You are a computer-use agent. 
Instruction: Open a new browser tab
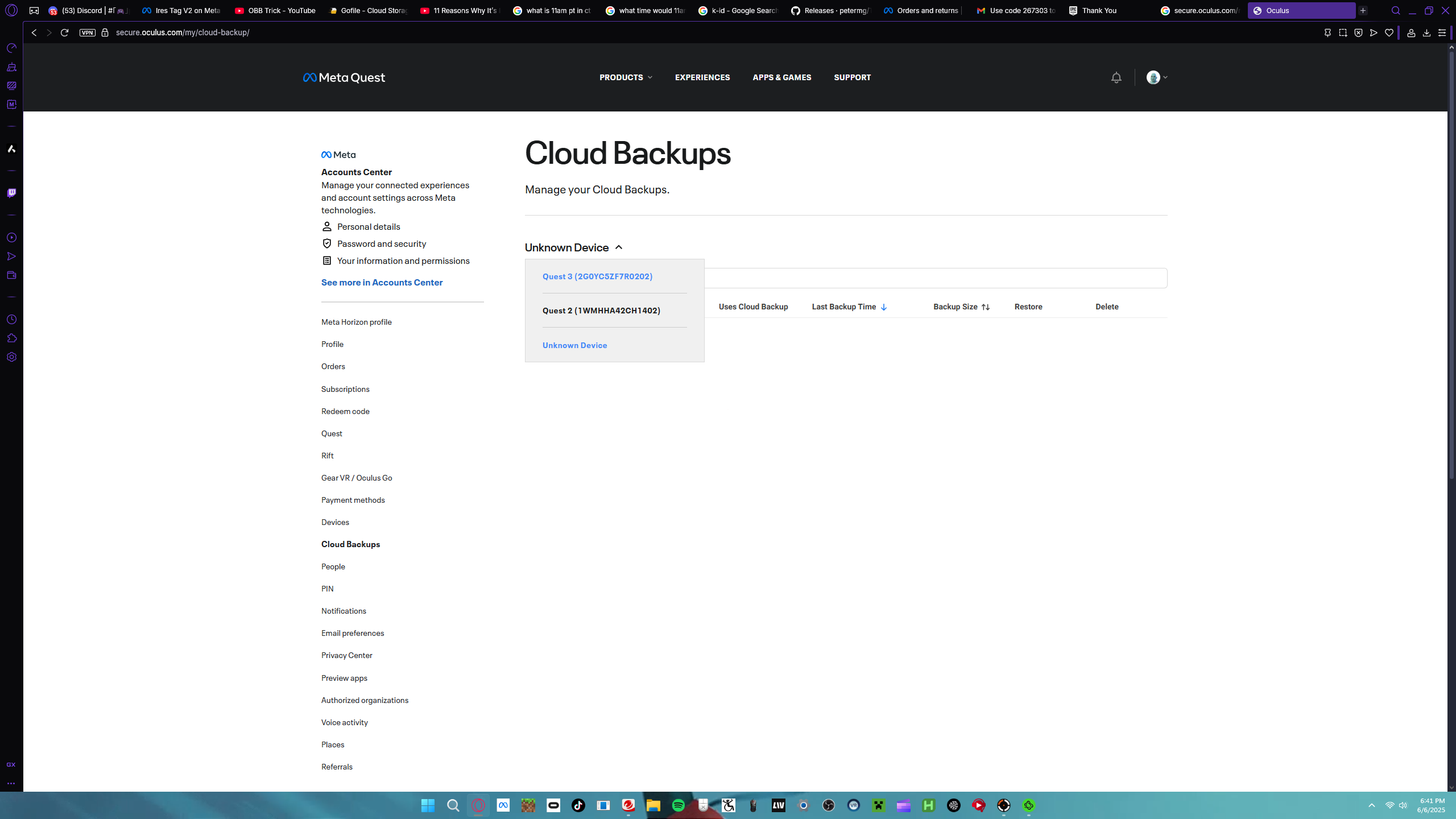point(1363,11)
